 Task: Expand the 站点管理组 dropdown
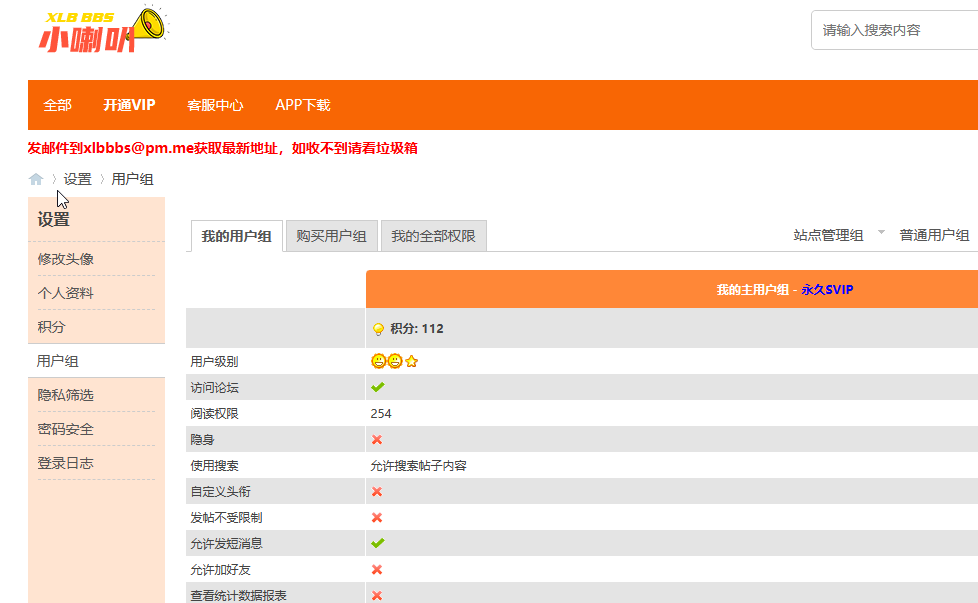point(839,235)
